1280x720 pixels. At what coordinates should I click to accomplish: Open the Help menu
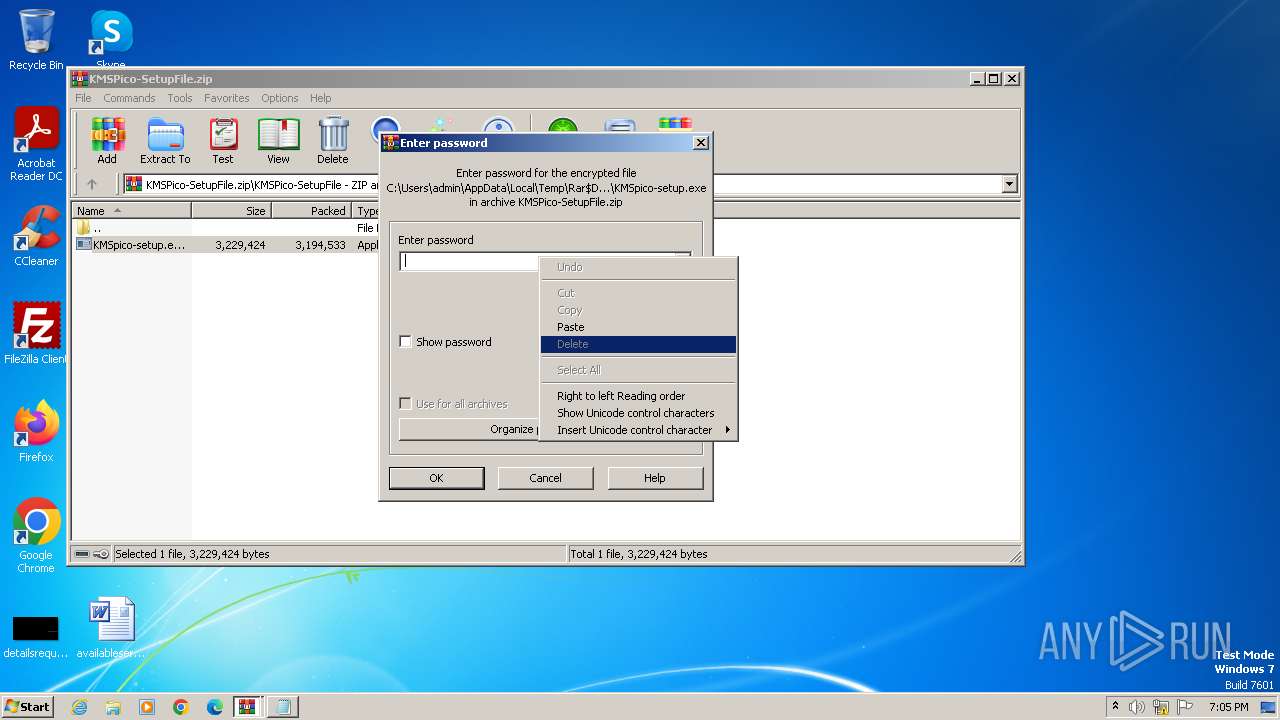[320, 98]
